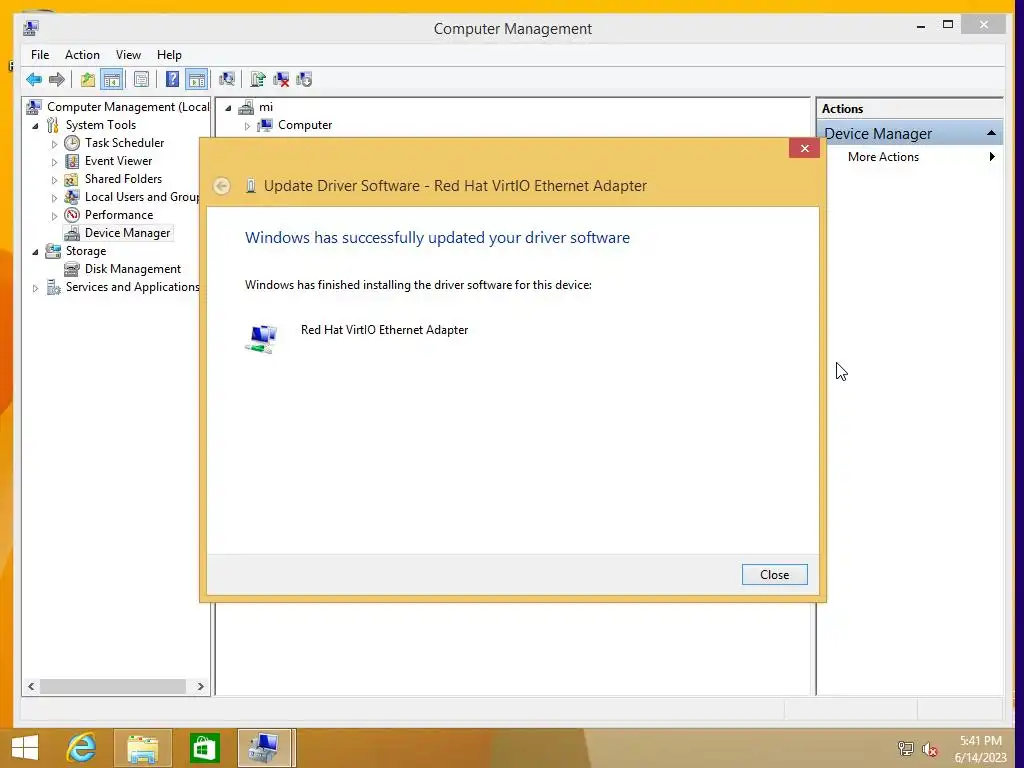Screen dimensions: 1024x768
Task: Expand the Event Viewer node
Action: point(55,161)
